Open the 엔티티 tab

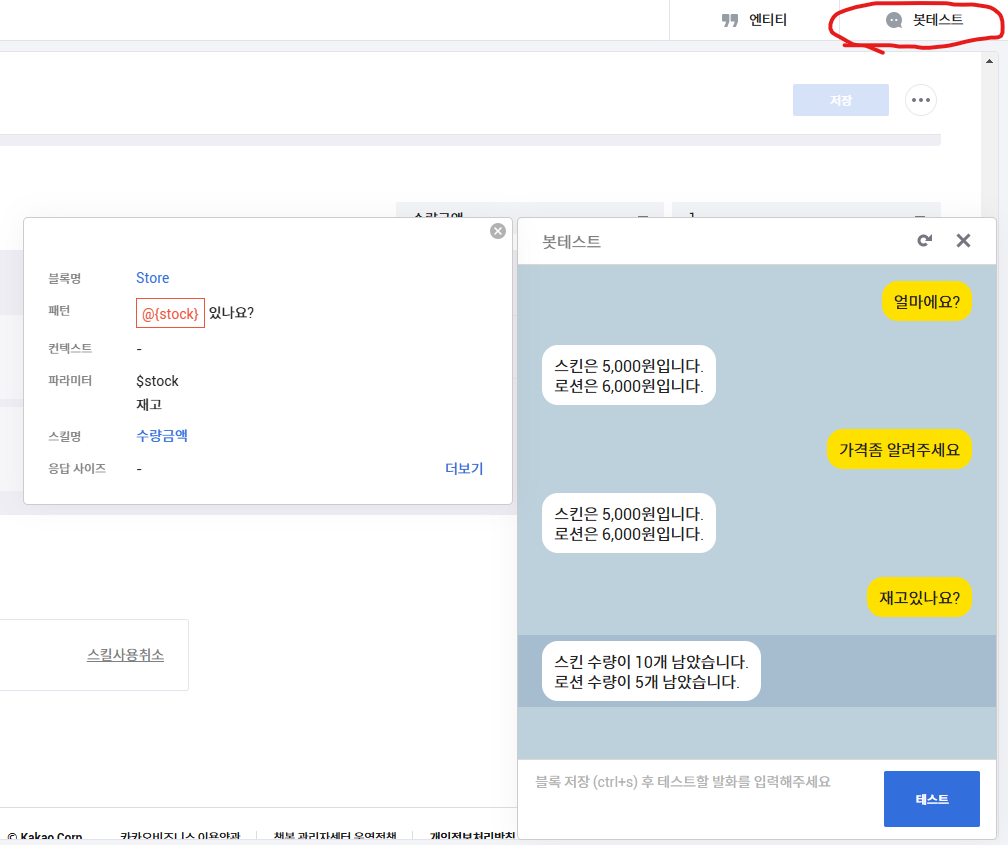753,20
